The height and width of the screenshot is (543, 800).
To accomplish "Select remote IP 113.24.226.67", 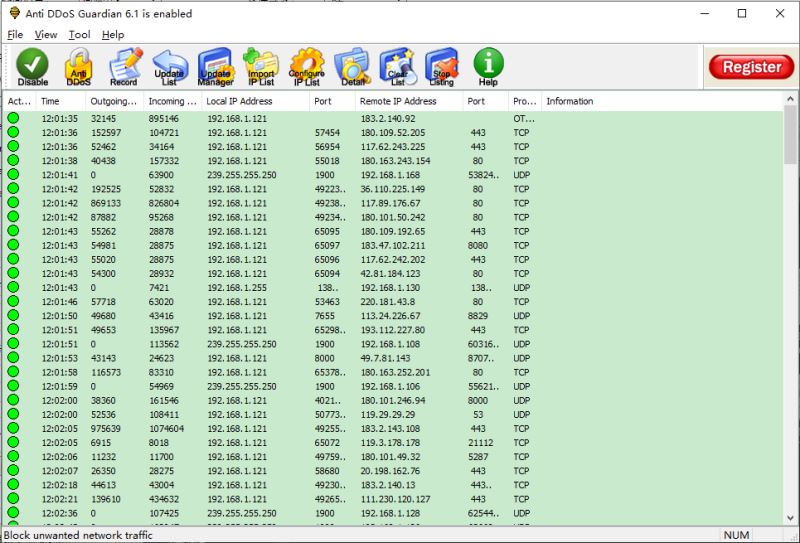I will pos(390,316).
